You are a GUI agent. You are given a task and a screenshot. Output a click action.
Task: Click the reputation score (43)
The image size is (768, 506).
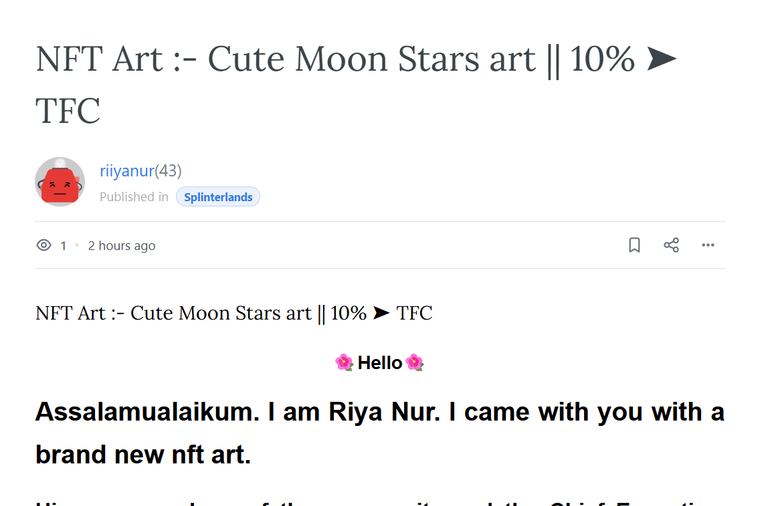168,171
